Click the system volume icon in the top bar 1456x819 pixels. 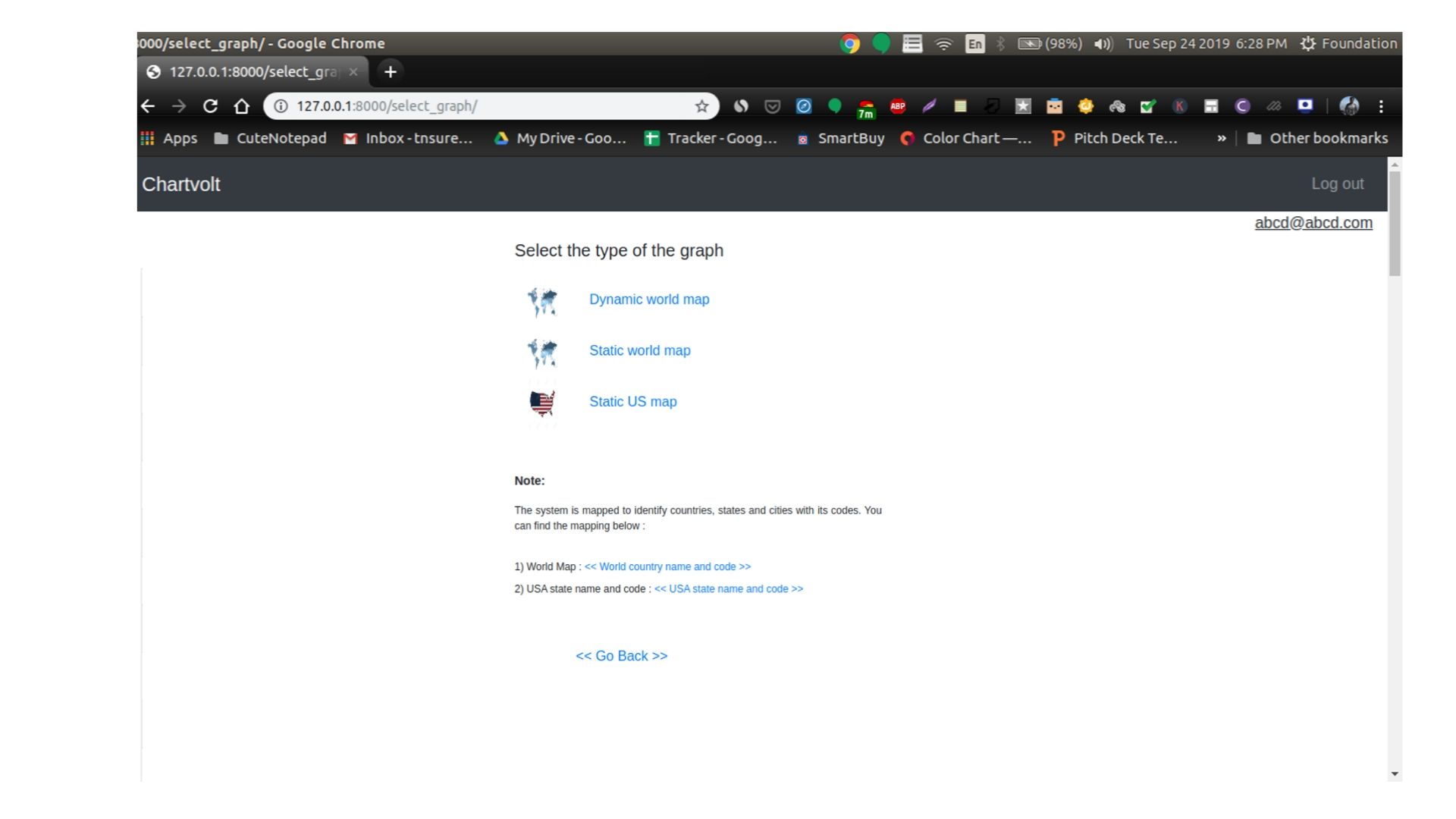pos(1103,44)
